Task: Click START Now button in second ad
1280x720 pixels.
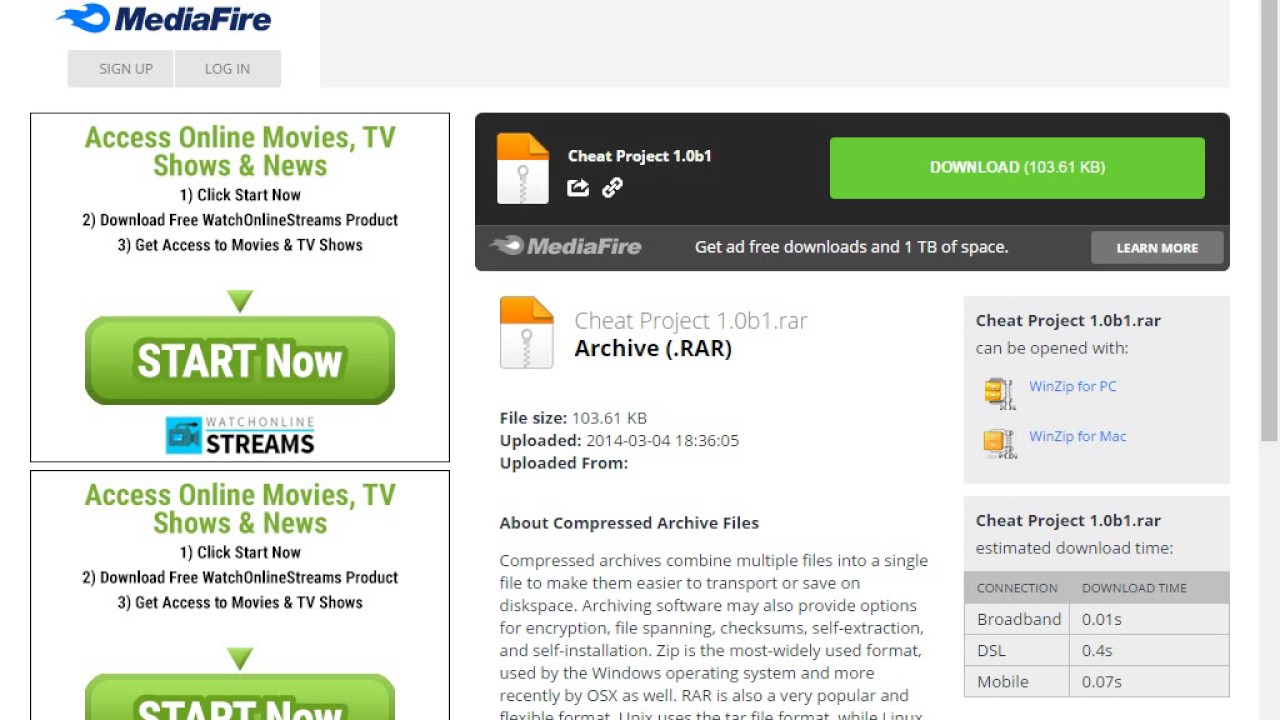Action: [x=240, y=698]
